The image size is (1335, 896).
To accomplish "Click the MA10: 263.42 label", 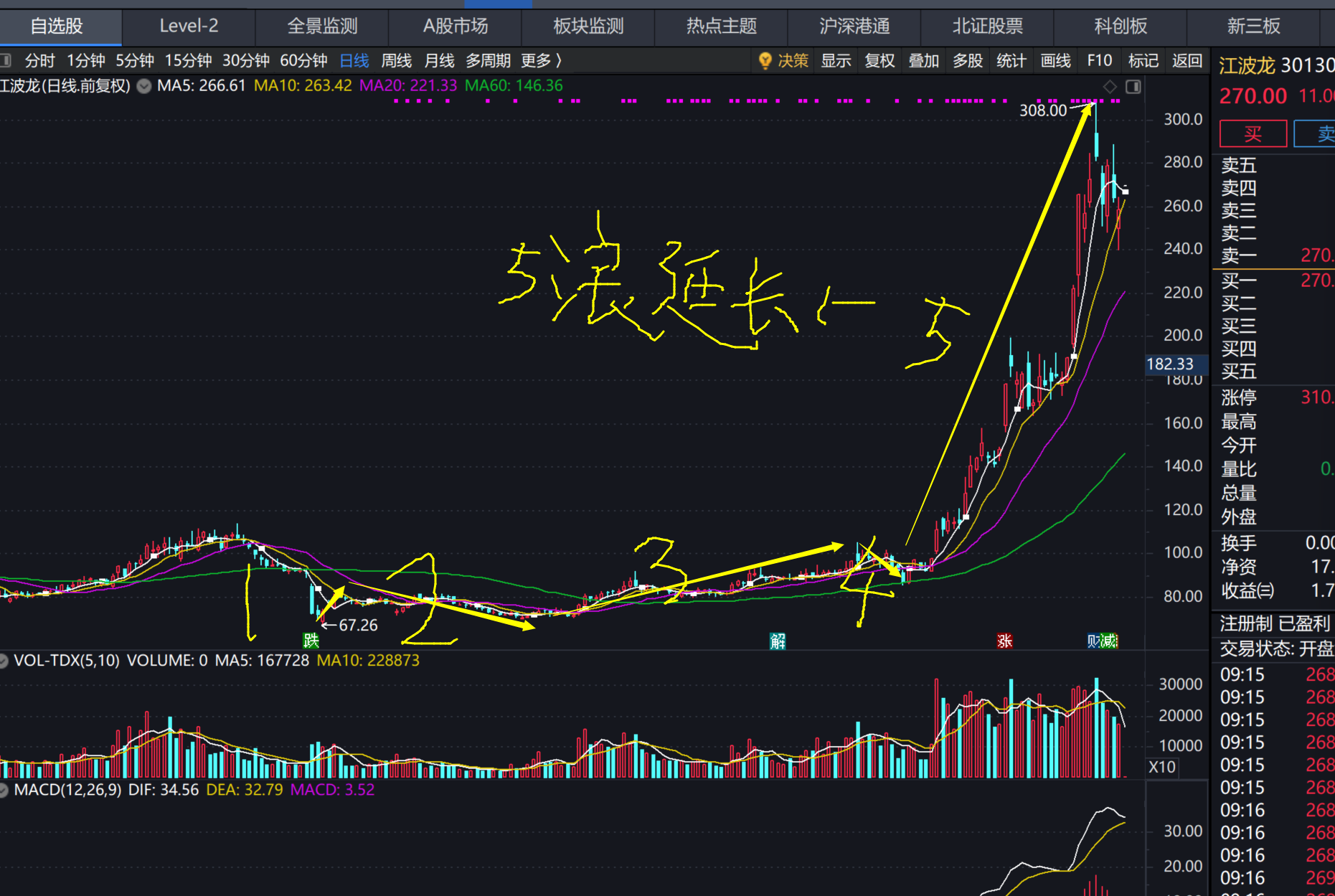I will point(303,86).
